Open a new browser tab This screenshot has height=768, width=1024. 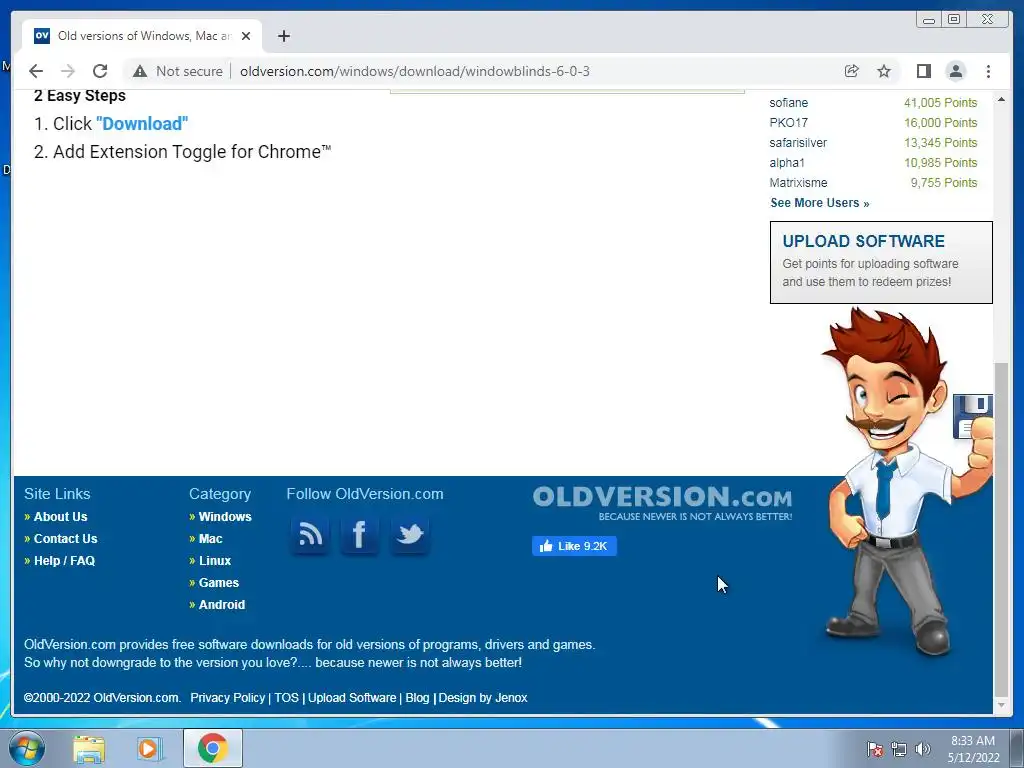(x=283, y=36)
